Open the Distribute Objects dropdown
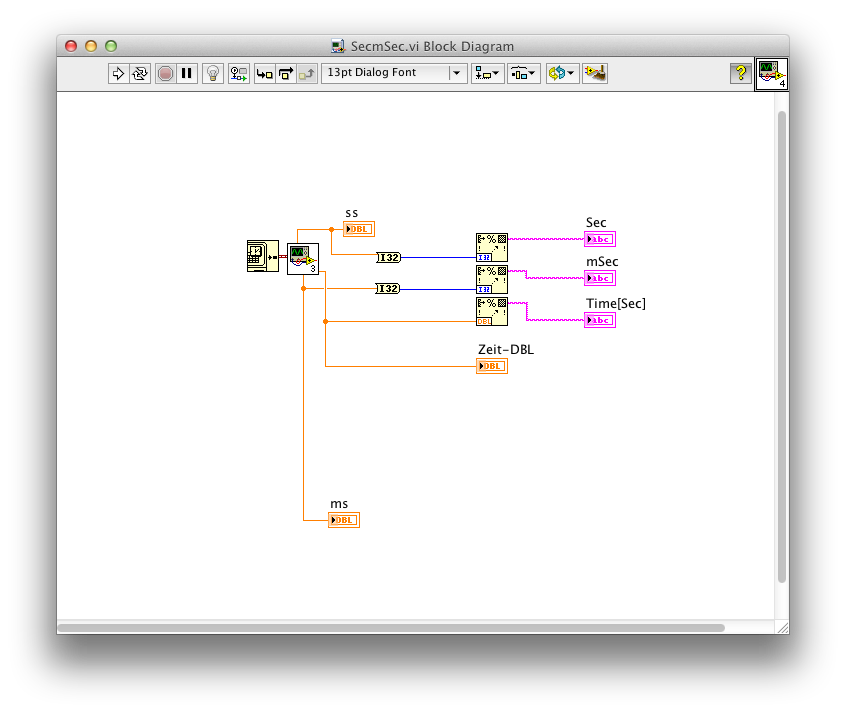This screenshot has height=713, width=846. (x=523, y=73)
